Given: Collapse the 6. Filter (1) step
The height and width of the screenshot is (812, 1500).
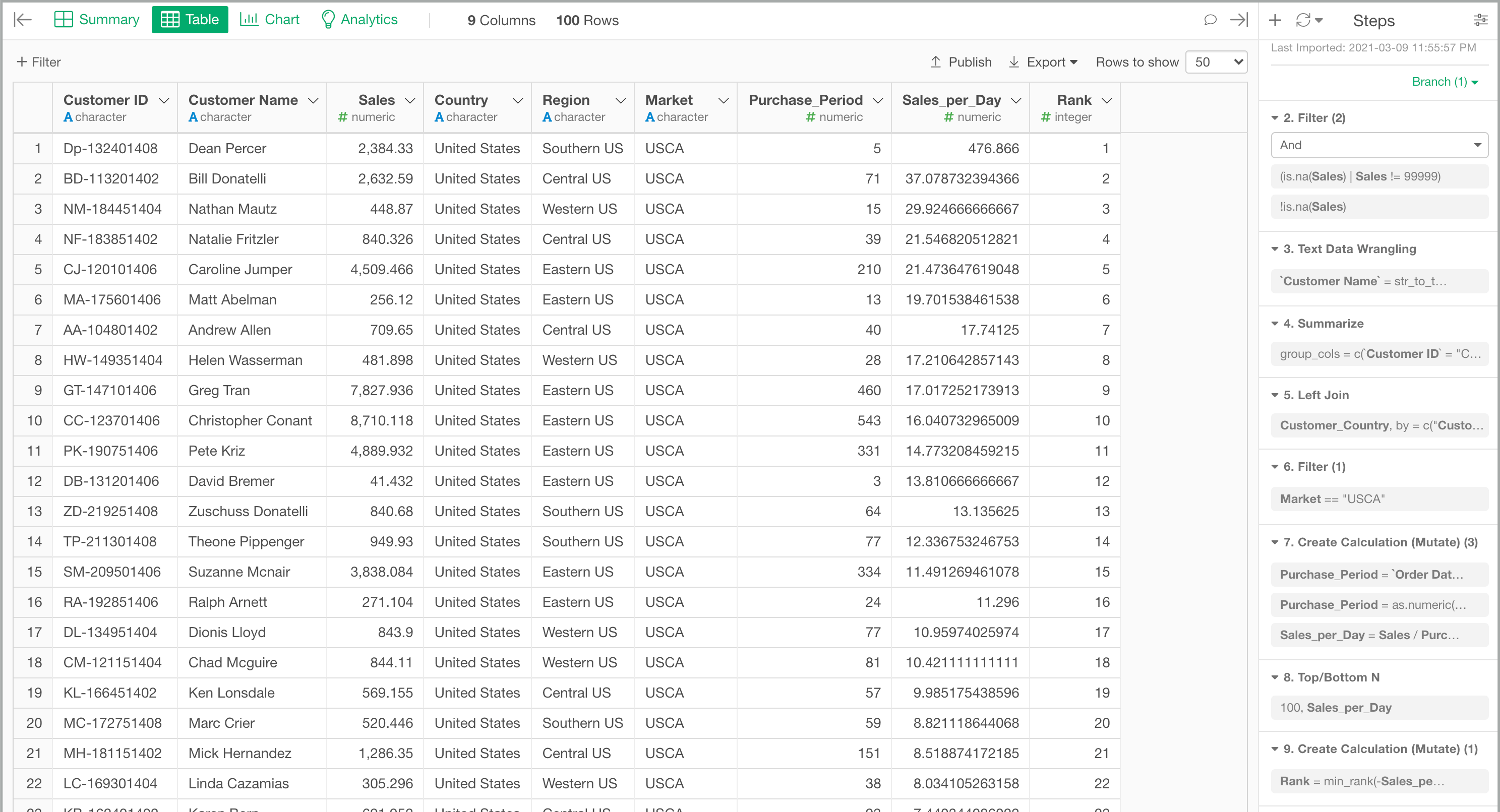Looking at the screenshot, I should (1275, 467).
